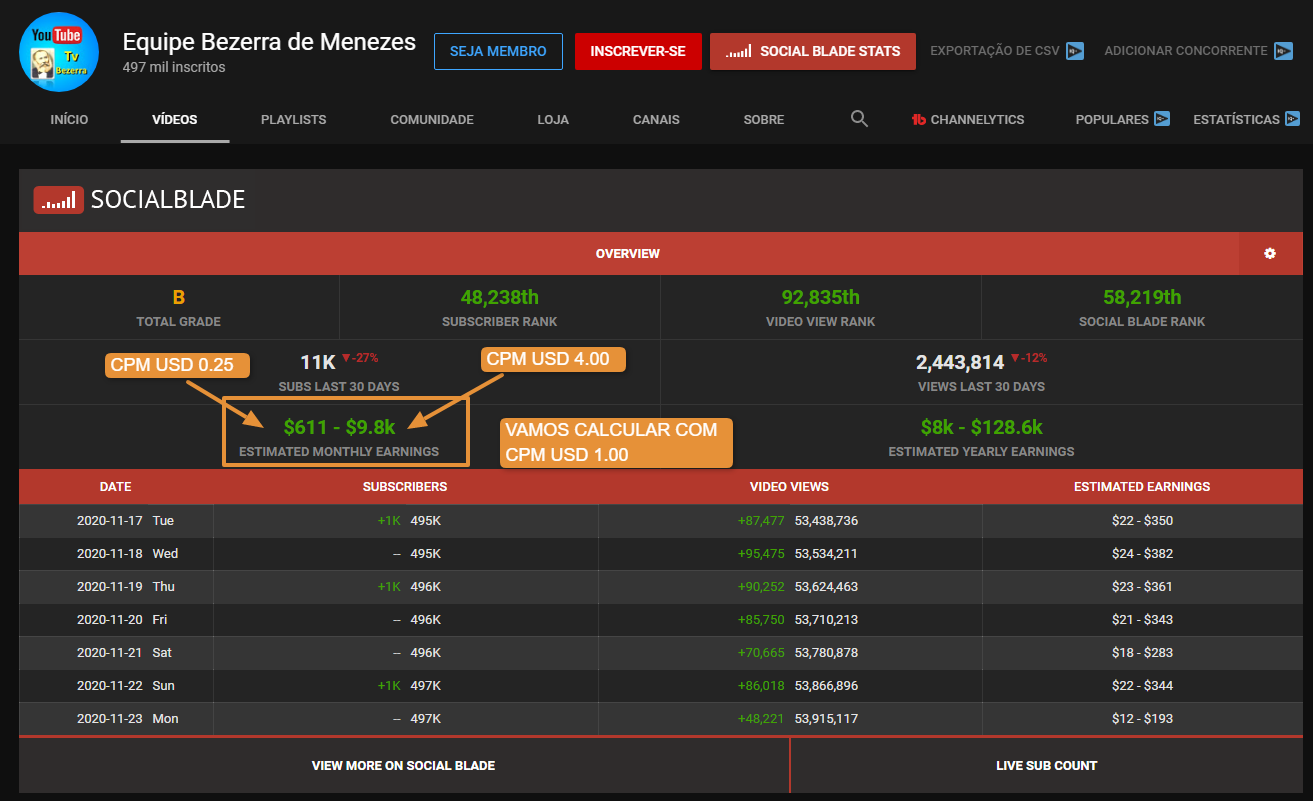Click the SEJA MEMBRO button
Screen dimensions: 1313x801
coord(498,51)
